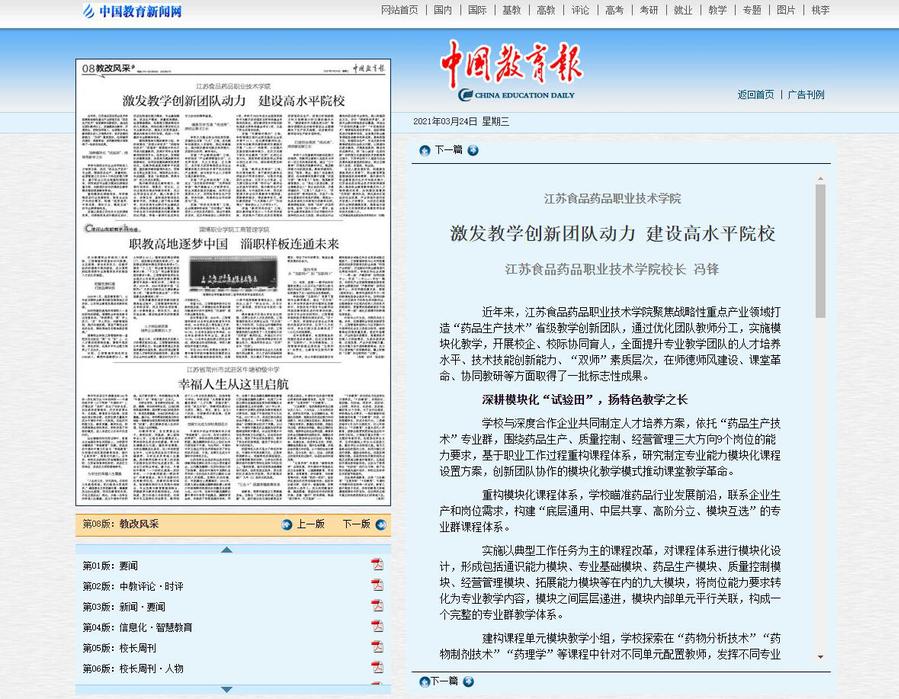Open the 广告刊例 link
This screenshot has width=899, height=699.
point(805,95)
